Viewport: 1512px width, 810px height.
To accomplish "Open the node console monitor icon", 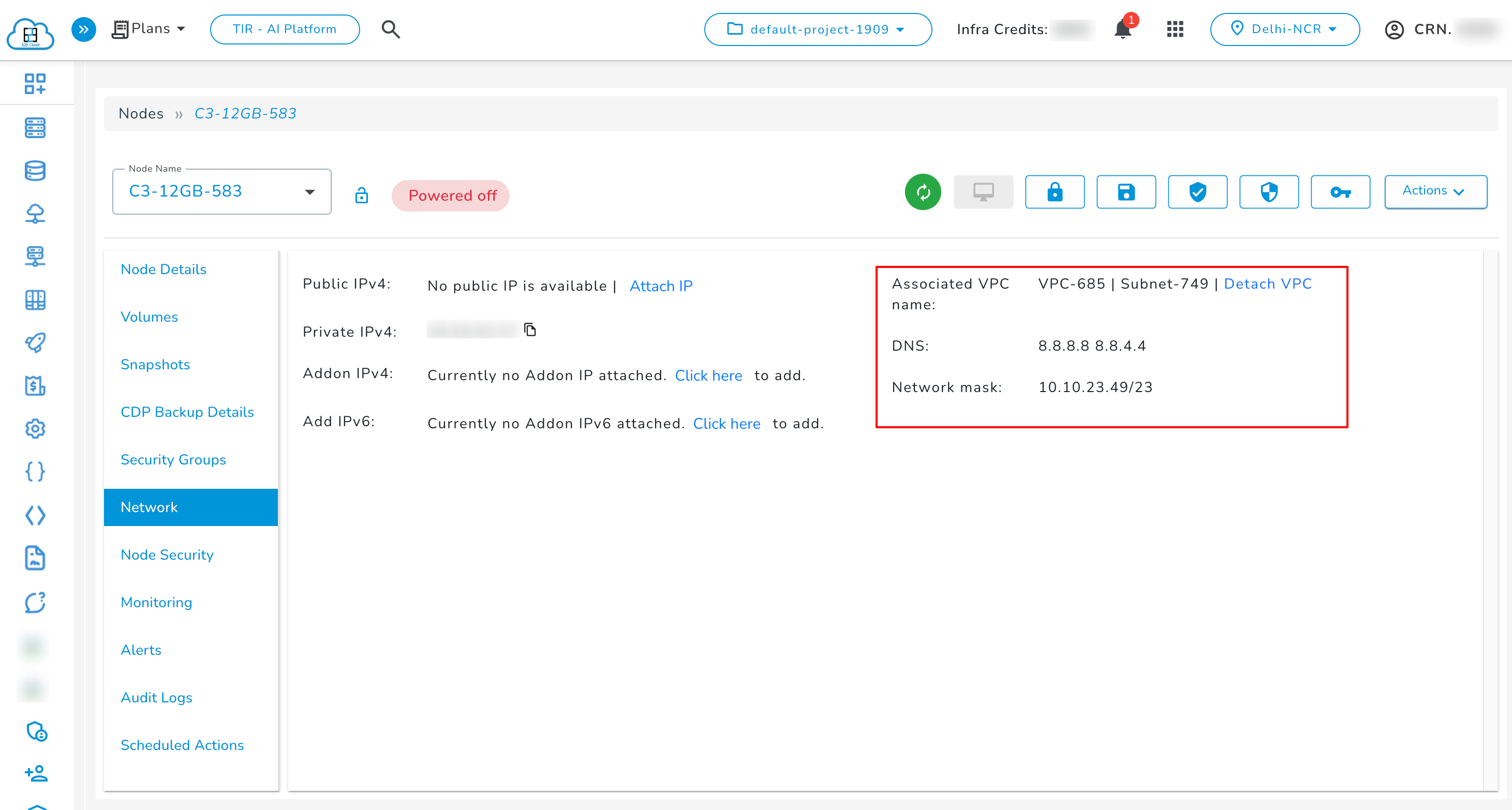I will [x=983, y=192].
